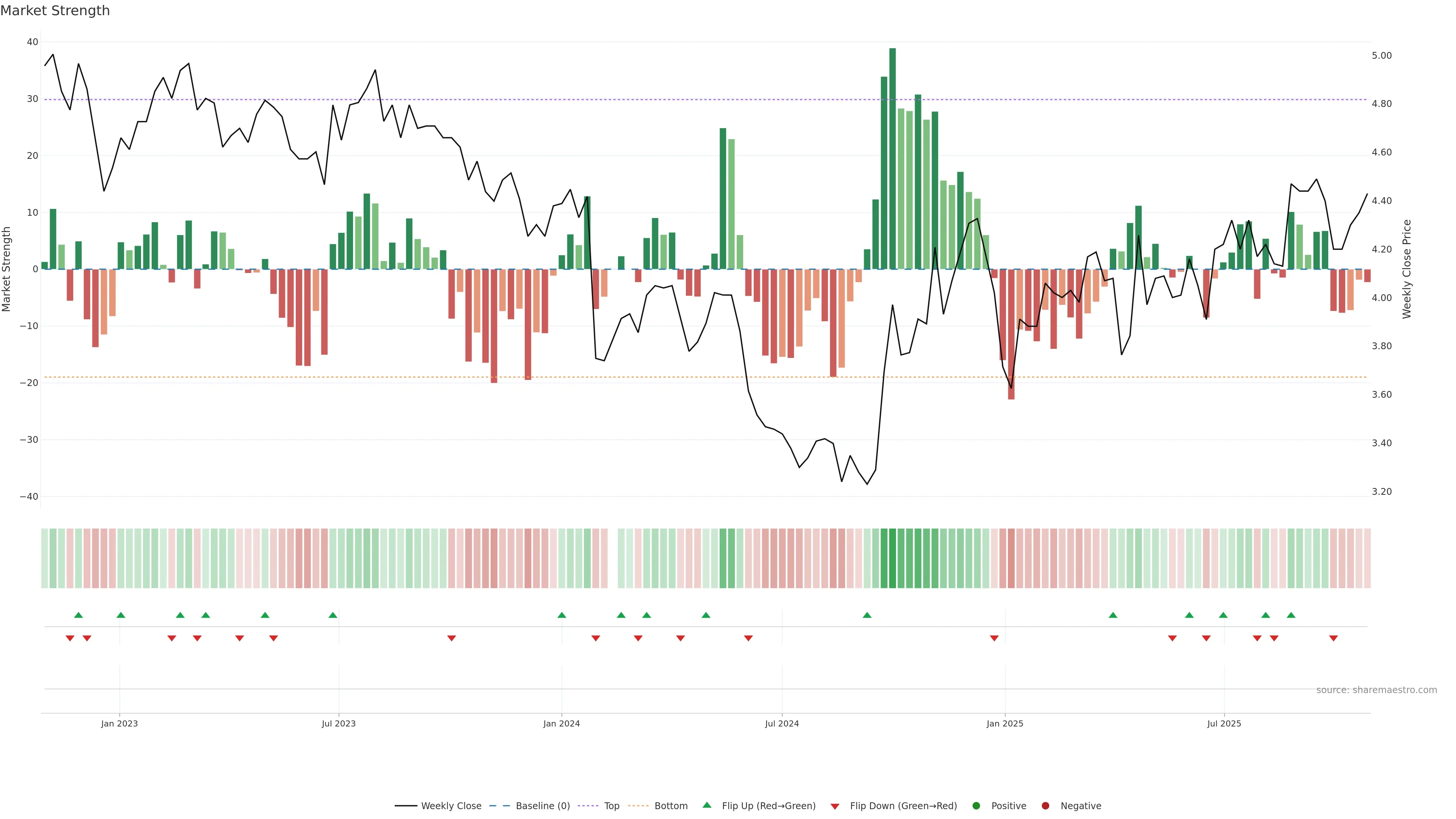Click the darkest green heatmap strip cell
1456x819 pixels.
[x=893, y=558]
